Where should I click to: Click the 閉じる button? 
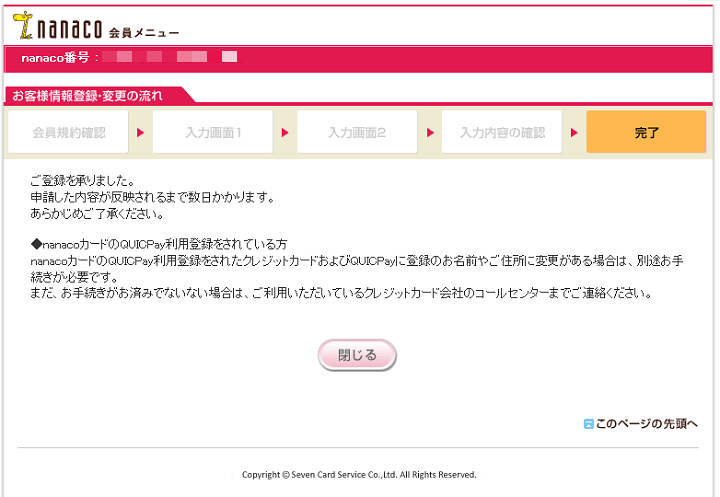(357, 355)
